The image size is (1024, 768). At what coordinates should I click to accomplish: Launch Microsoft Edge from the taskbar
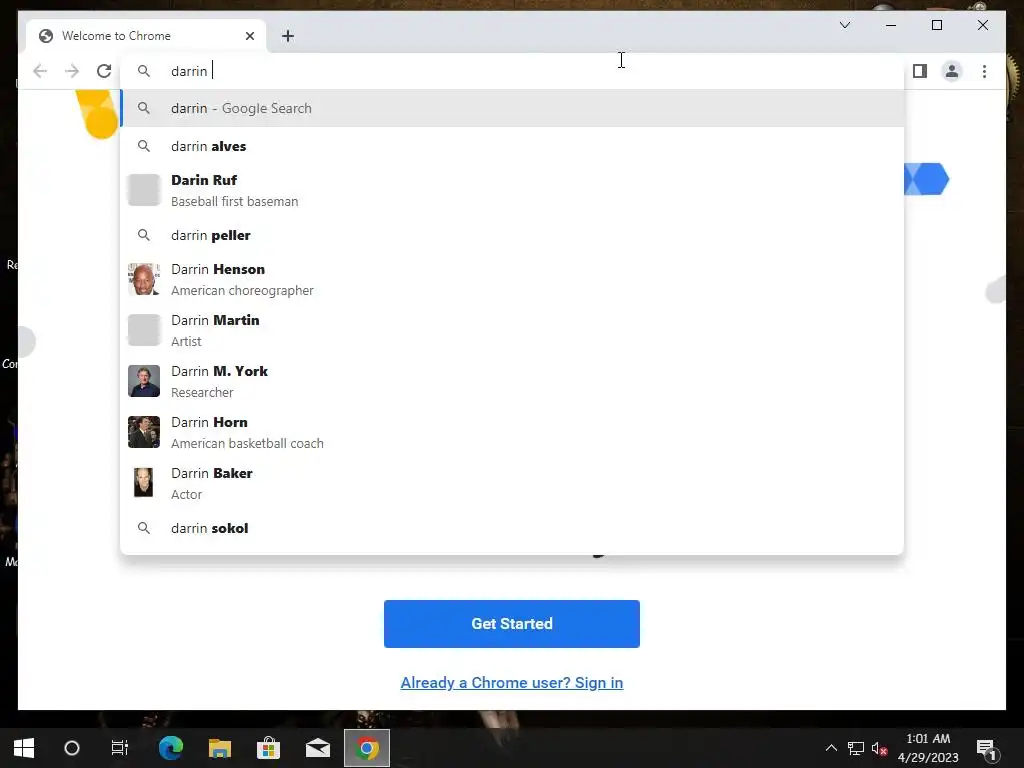click(x=171, y=748)
